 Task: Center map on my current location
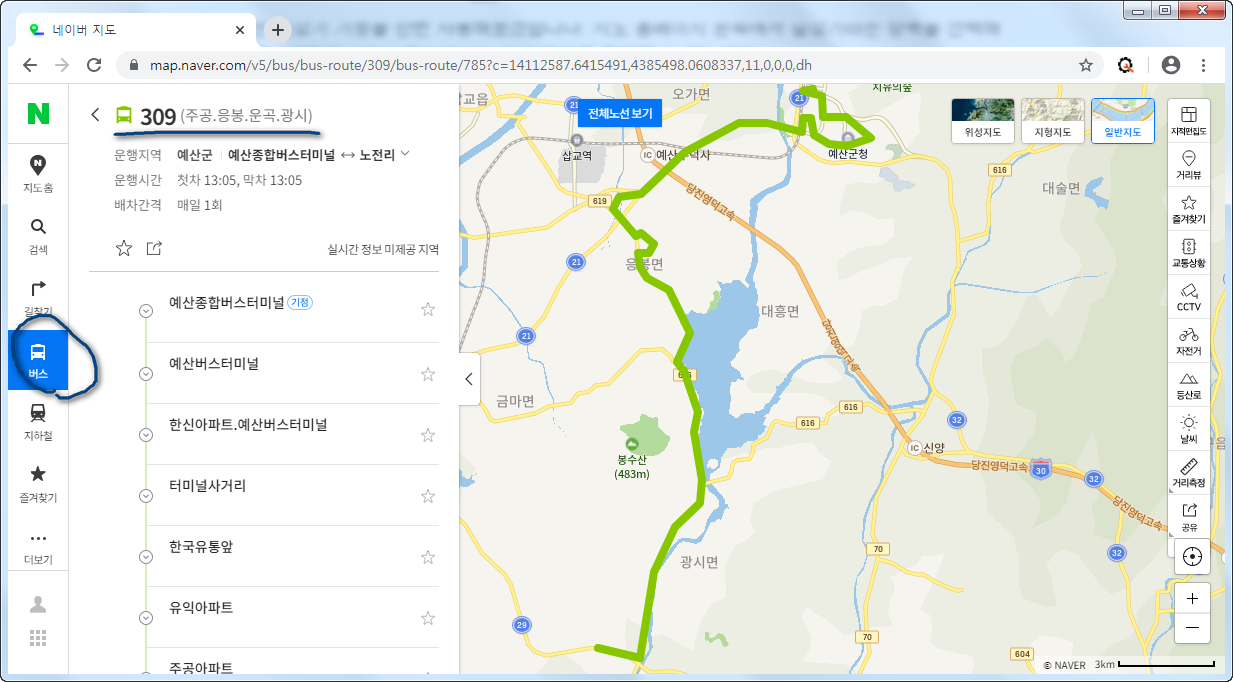[x=1191, y=556]
